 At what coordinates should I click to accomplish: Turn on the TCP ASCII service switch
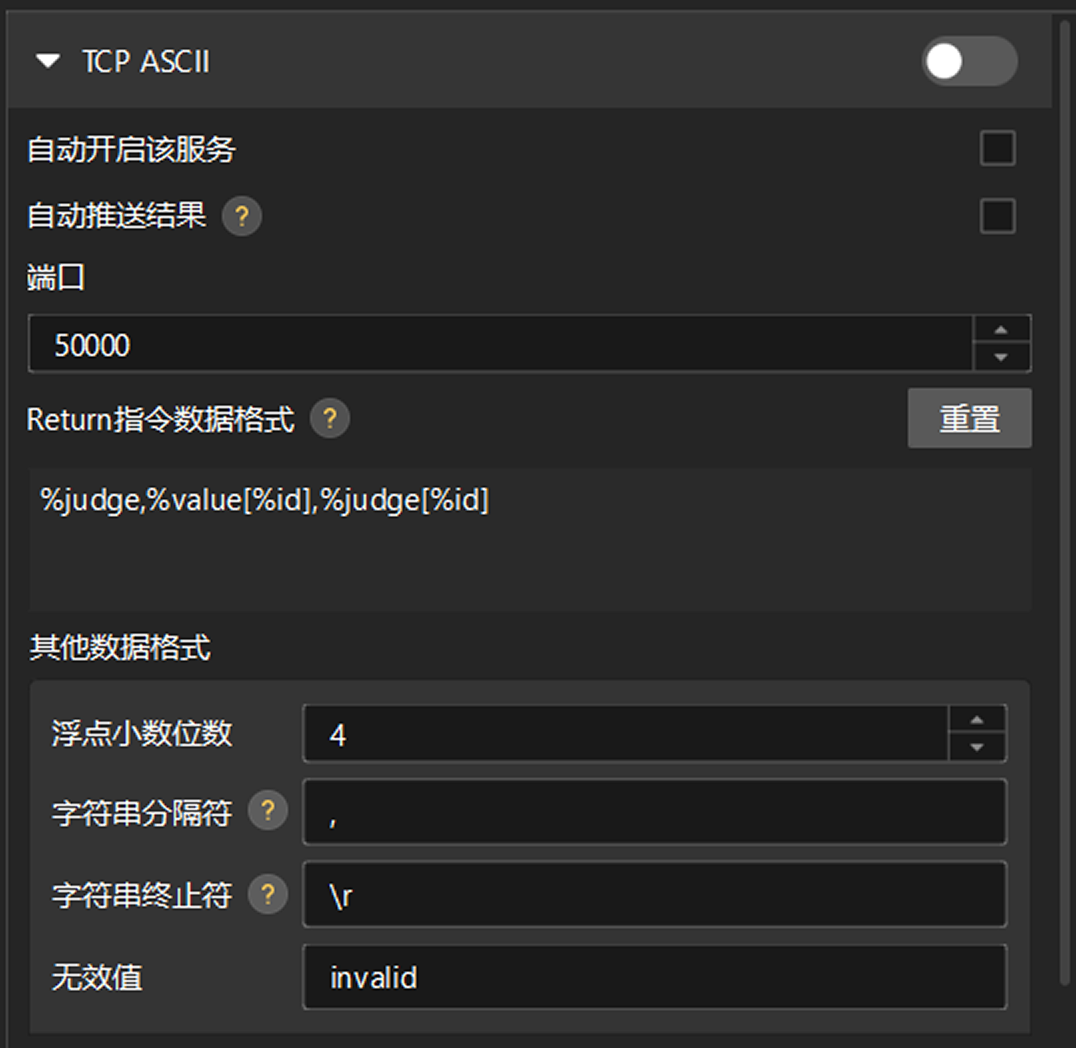(969, 62)
